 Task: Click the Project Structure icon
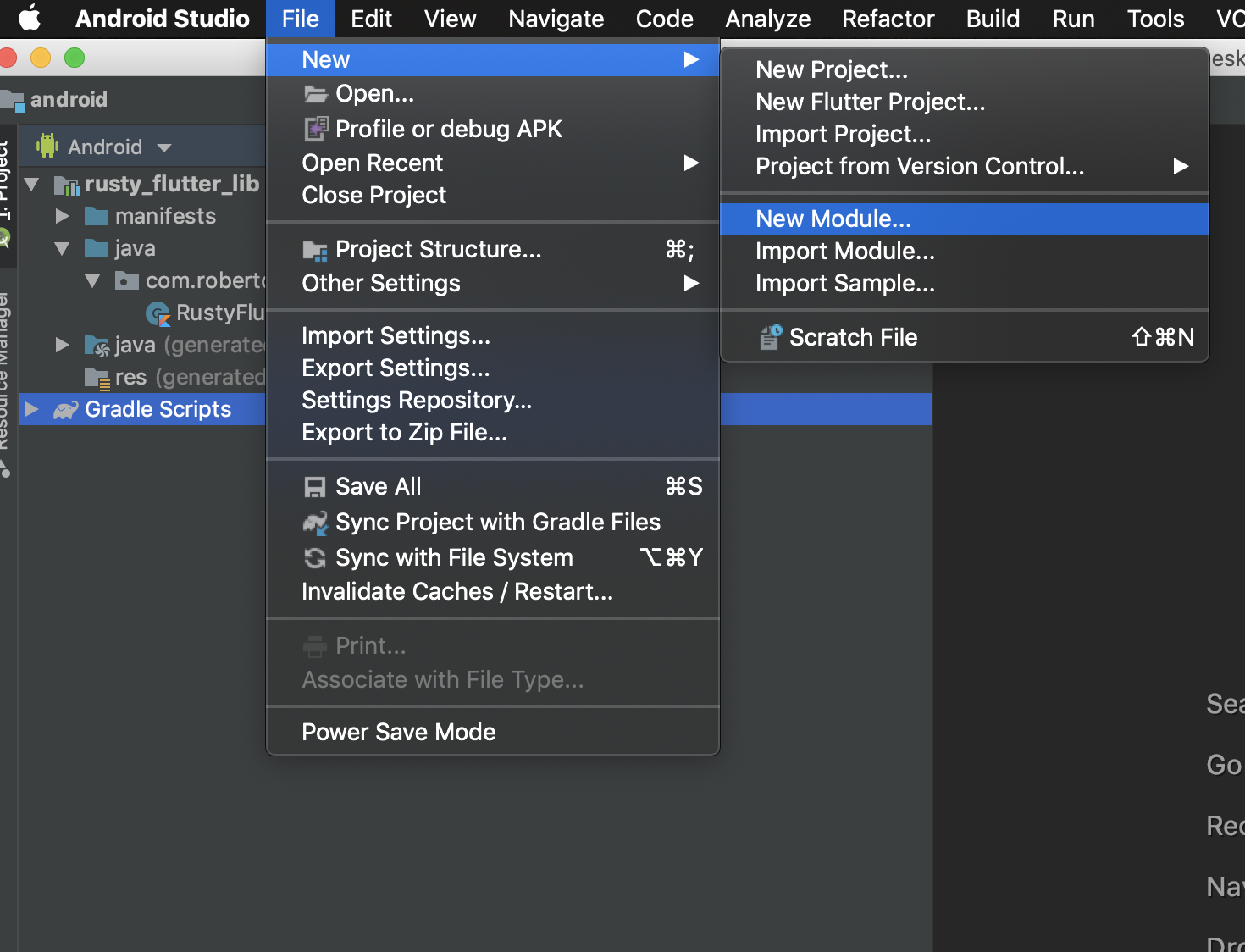click(315, 250)
